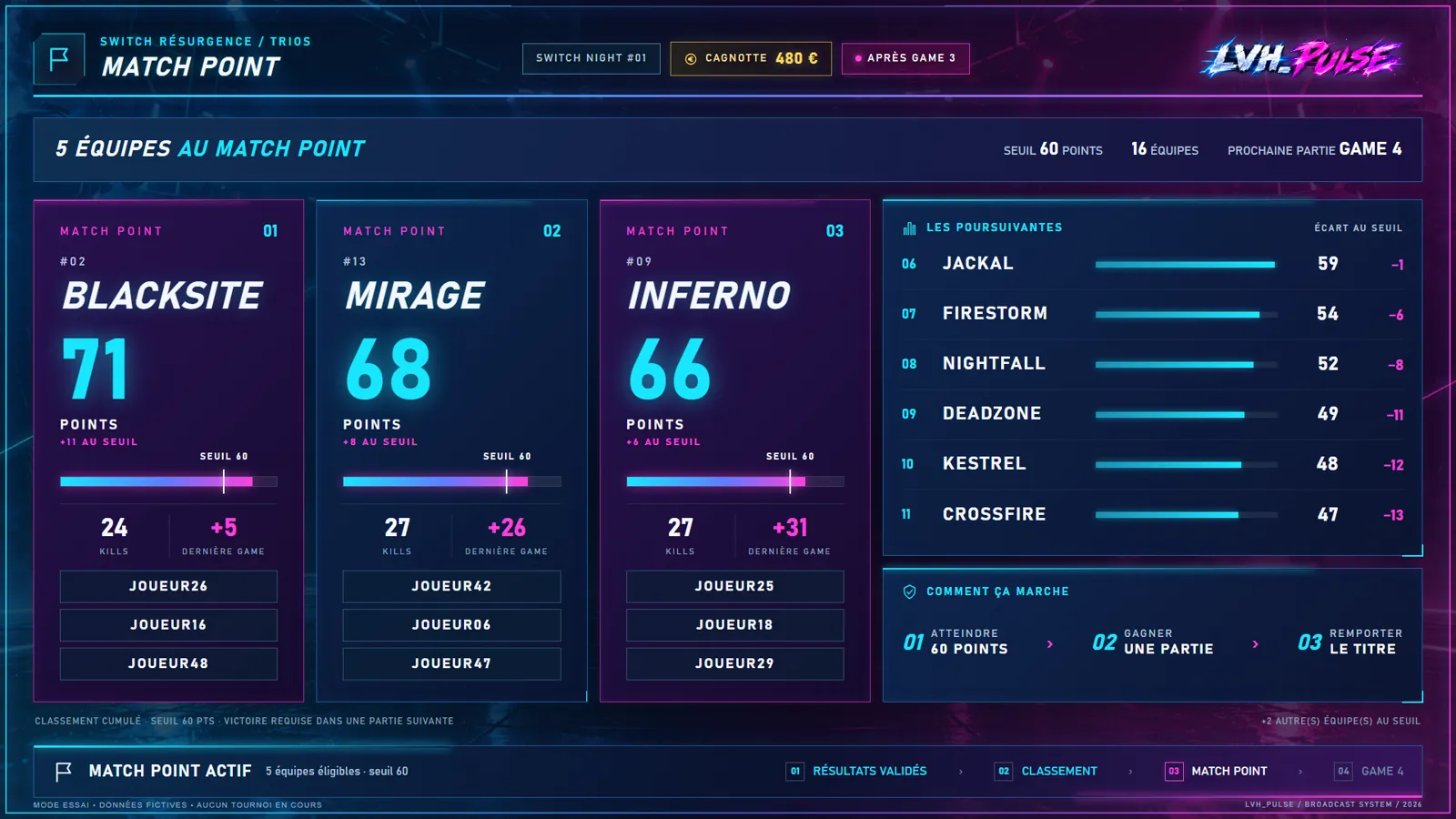
Task: Select player JOUEUR47 in Mirage
Action: [x=451, y=663]
